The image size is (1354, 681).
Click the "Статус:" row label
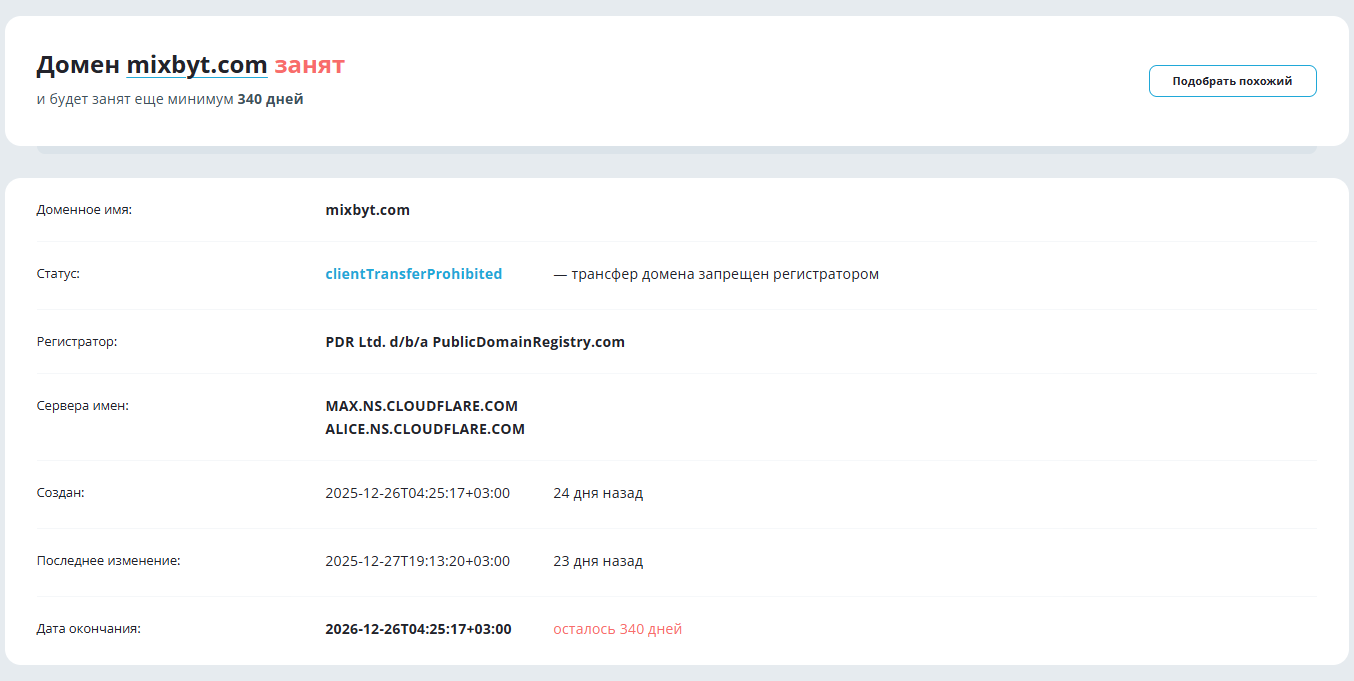pyautogui.click(x=58, y=274)
